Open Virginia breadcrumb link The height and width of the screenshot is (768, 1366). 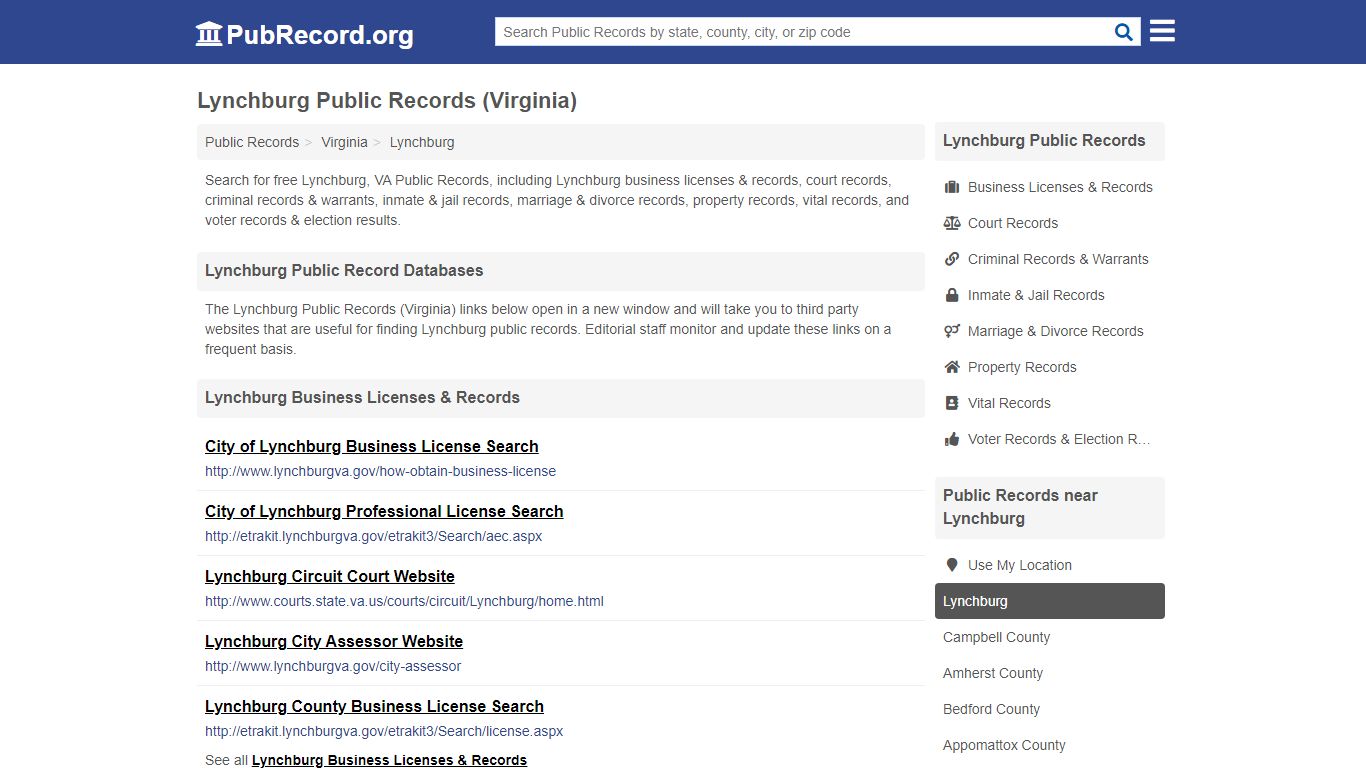[x=344, y=142]
